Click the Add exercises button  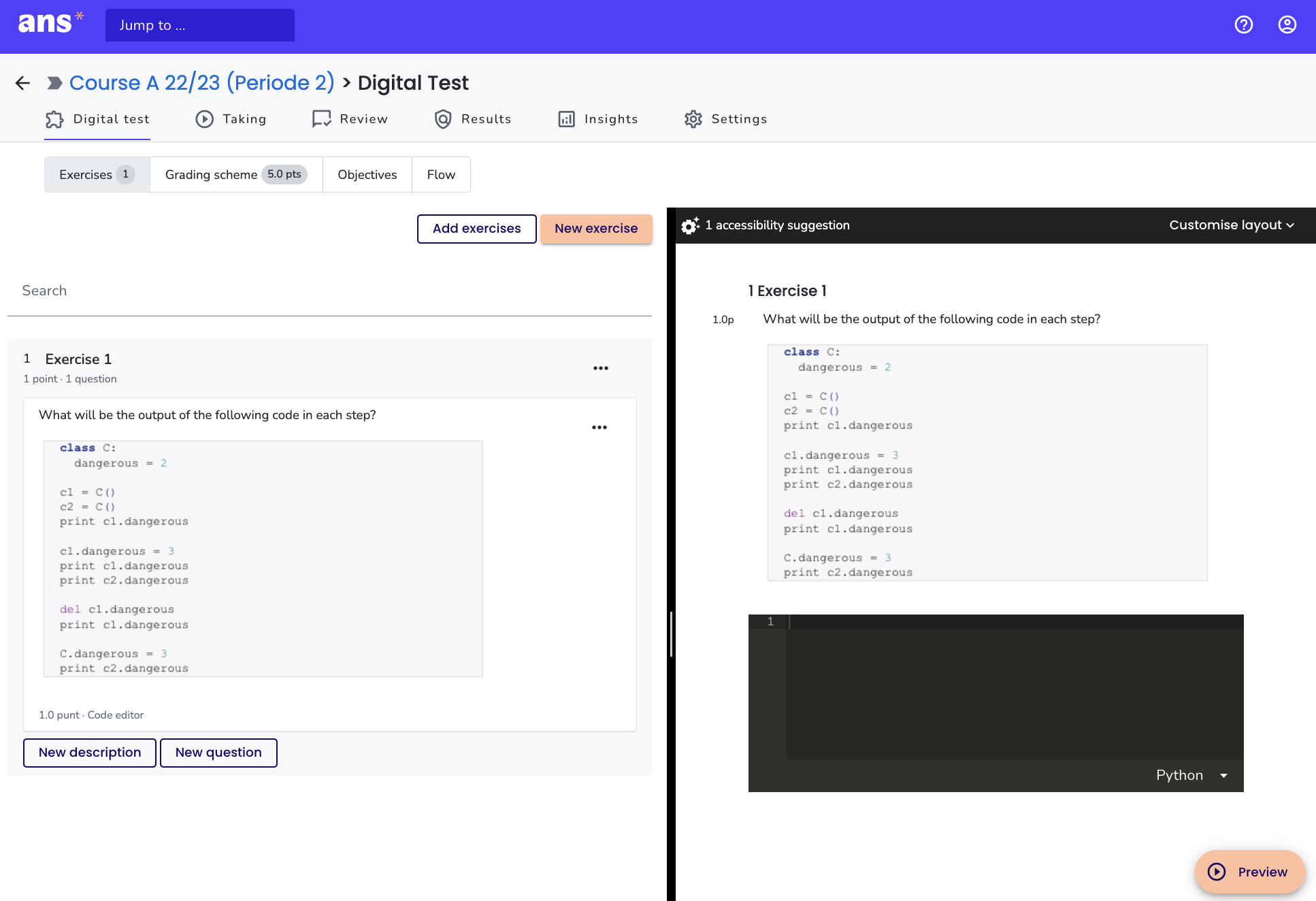click(x=476, y=229)
